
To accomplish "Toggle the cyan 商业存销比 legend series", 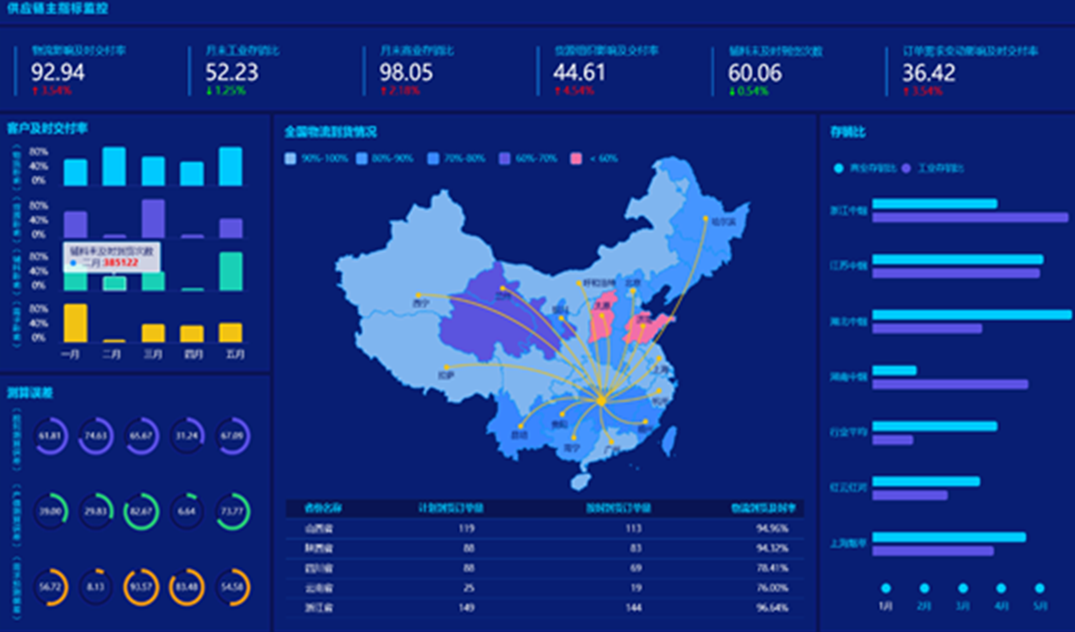I will [x=865, y=169].
